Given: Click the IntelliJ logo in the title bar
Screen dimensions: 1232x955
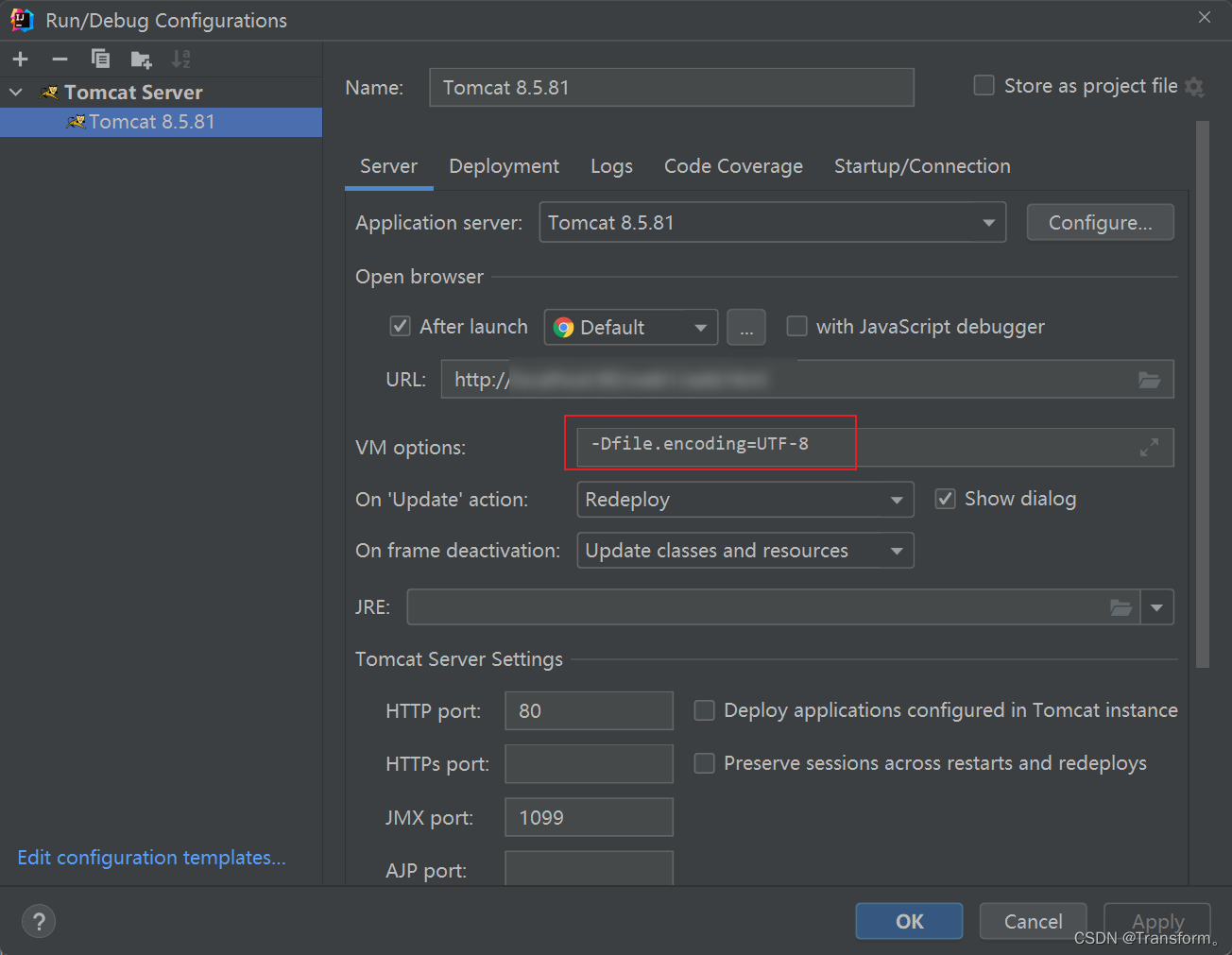Looking at the screenshot, I should coord(22,20).
